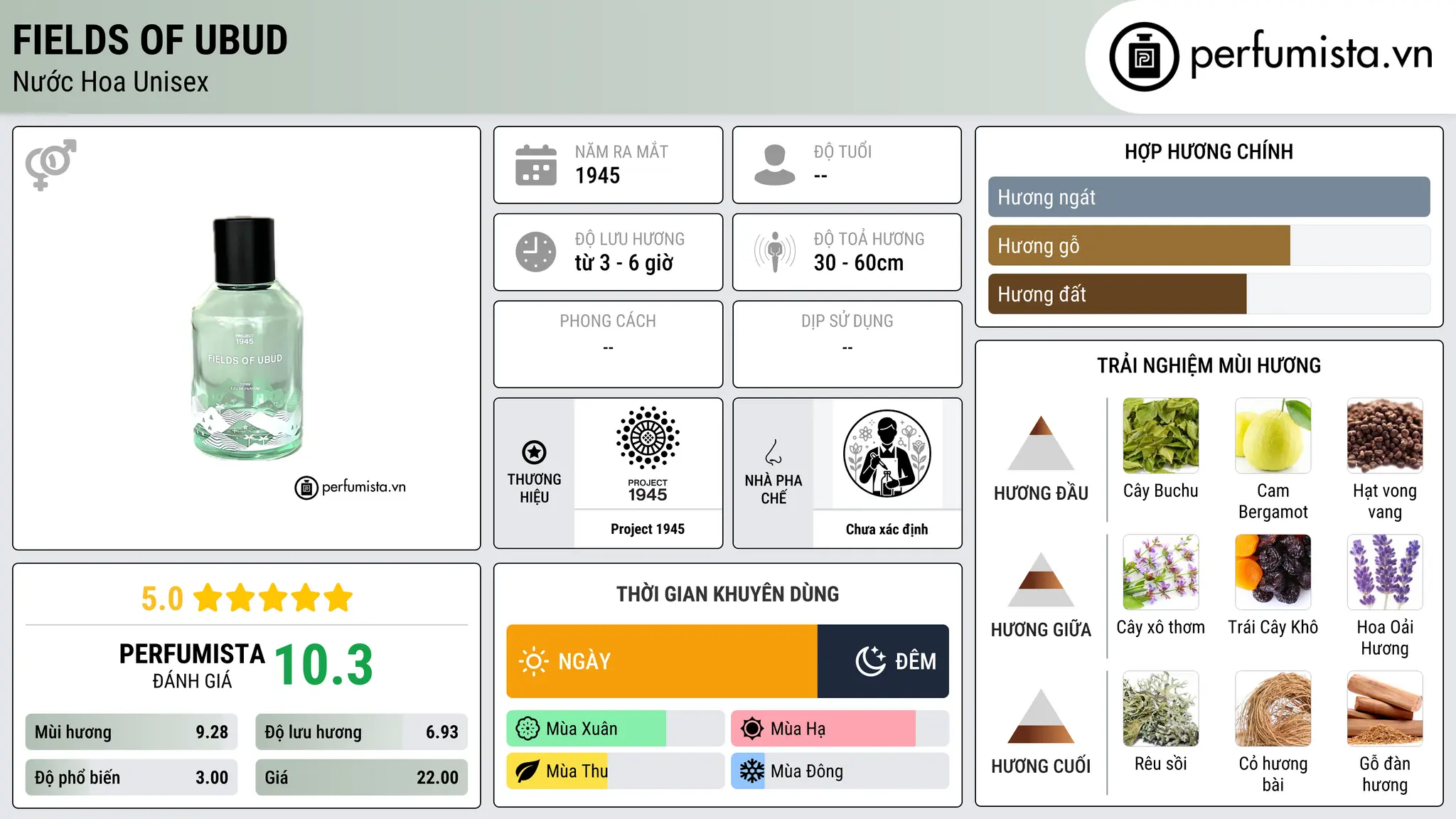Click the longevity value từ 3 - 6 giờ

(x=624, y=263)
